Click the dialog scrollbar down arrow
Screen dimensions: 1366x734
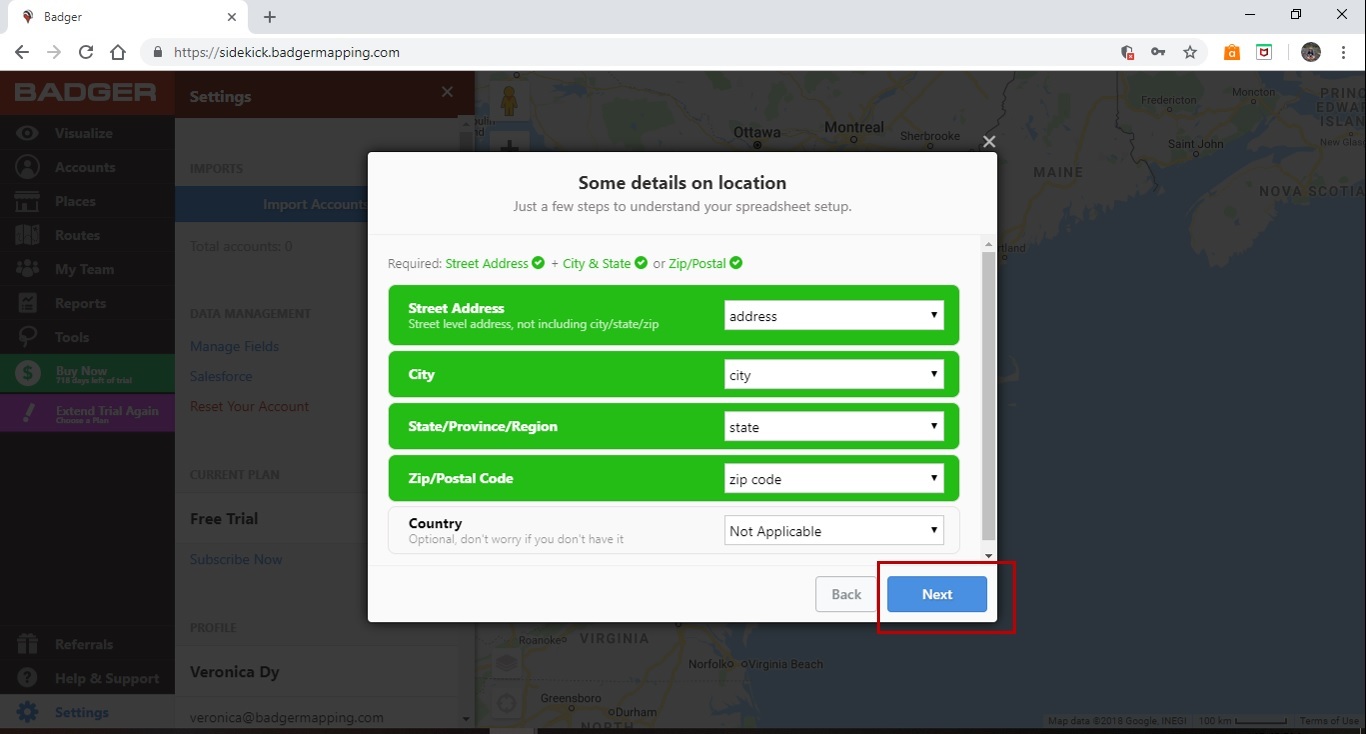989,556
